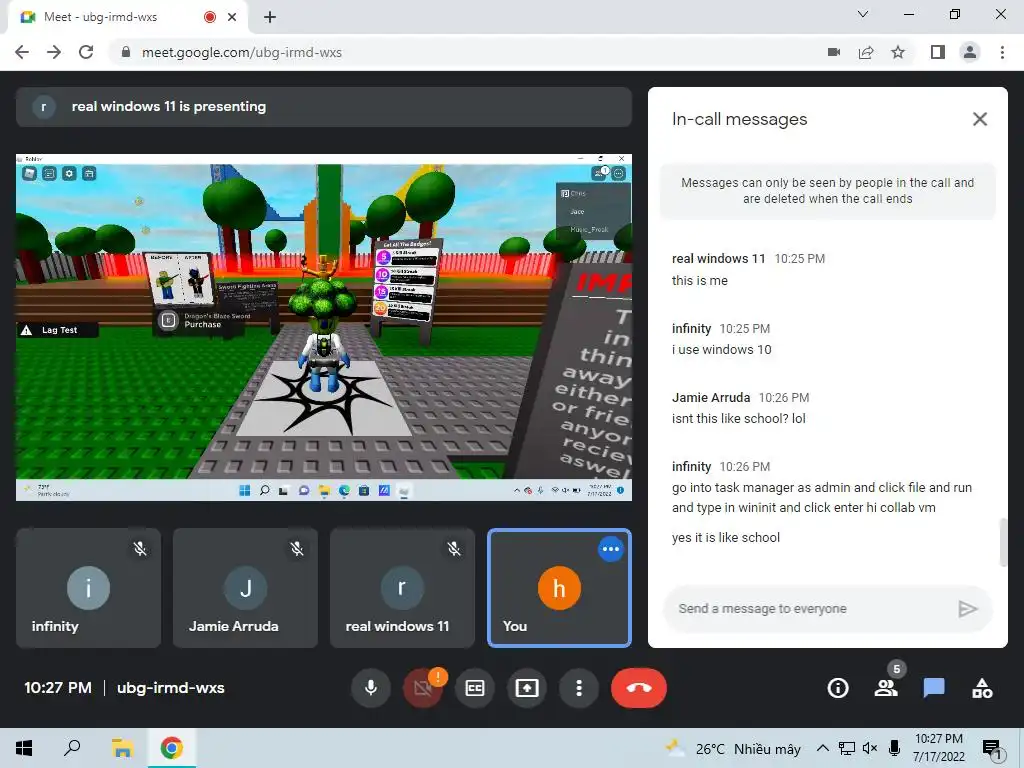Click the Send a message to everyone field

[x=810, y=609]
